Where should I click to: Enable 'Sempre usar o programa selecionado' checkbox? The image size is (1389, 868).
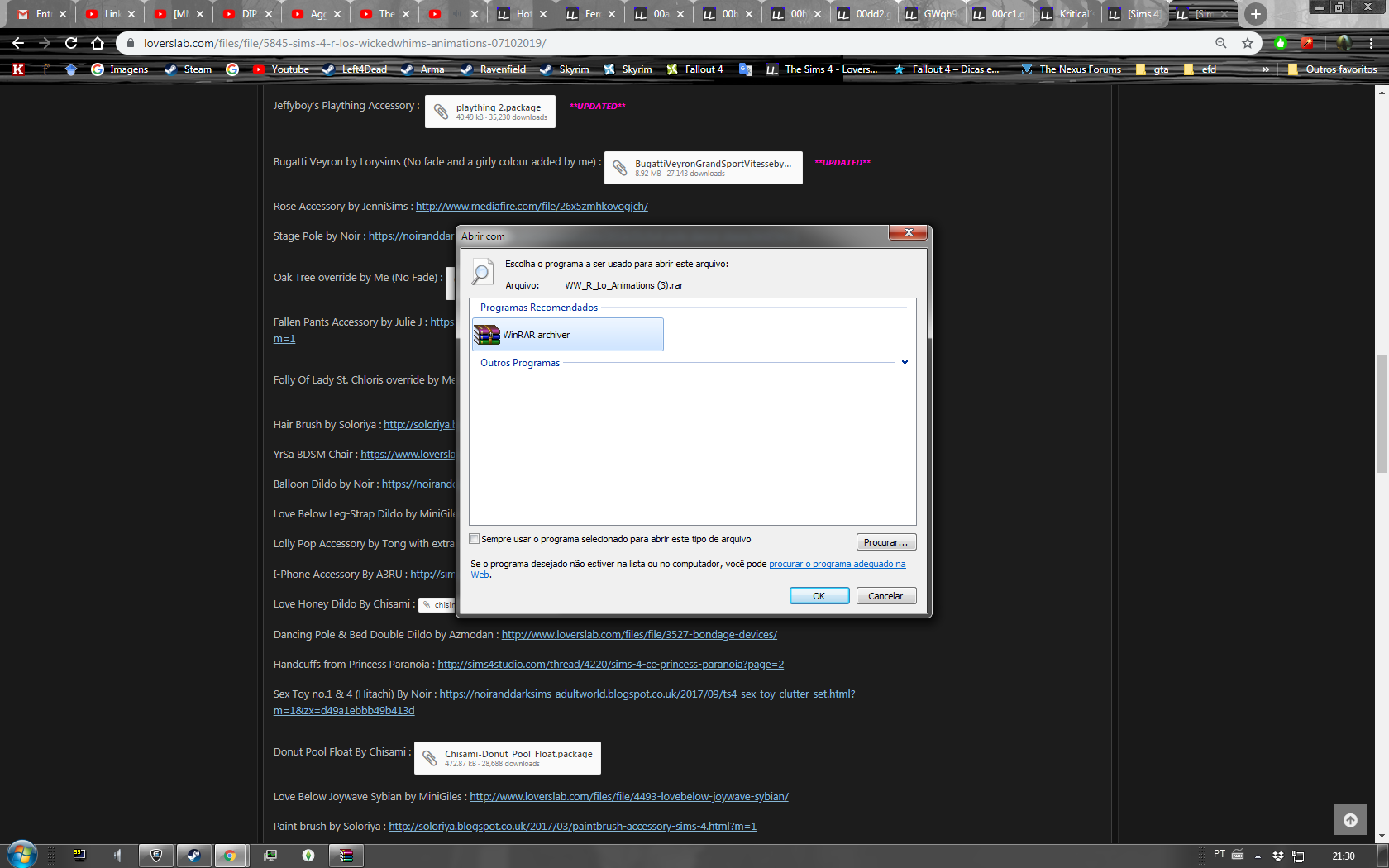[x=475, y=539]
